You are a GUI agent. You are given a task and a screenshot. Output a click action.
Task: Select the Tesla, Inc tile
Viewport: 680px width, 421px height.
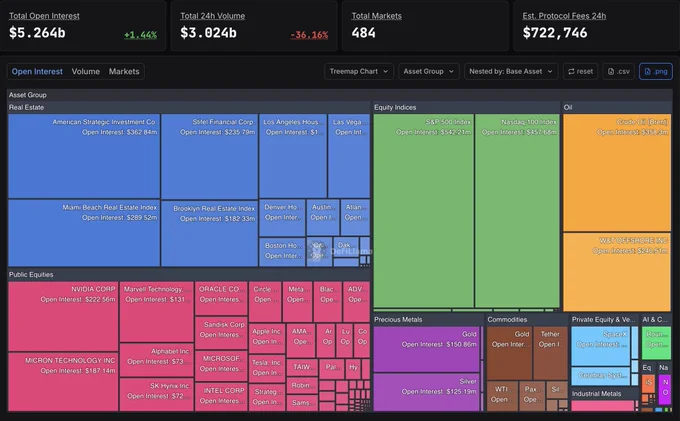(267, 369)
